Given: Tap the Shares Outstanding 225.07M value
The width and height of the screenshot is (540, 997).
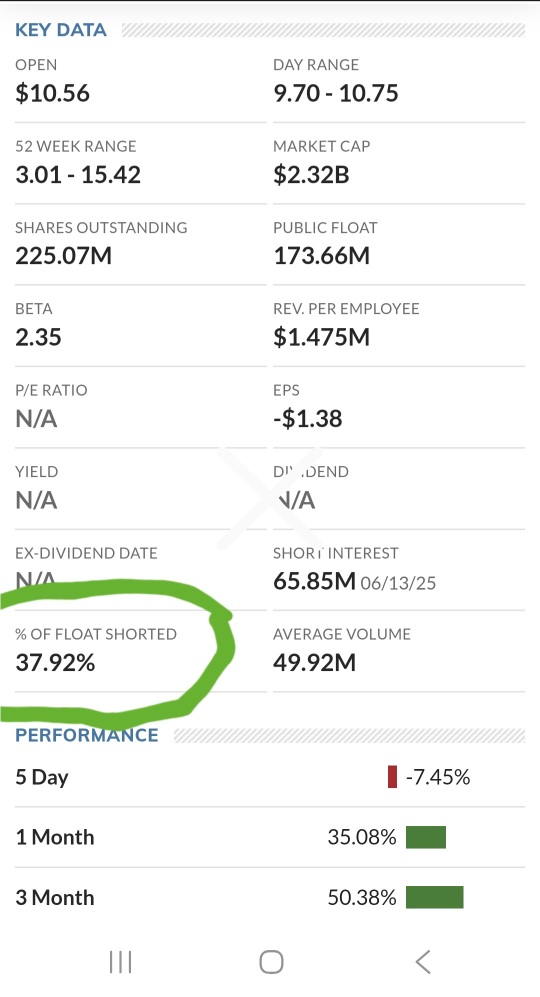Looking at the screenshot, I should click(64, 256).
